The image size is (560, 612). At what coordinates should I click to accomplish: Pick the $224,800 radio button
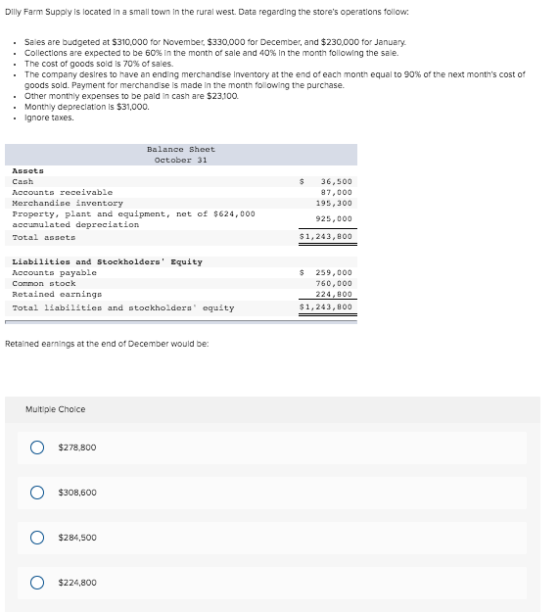pos(37,583)
